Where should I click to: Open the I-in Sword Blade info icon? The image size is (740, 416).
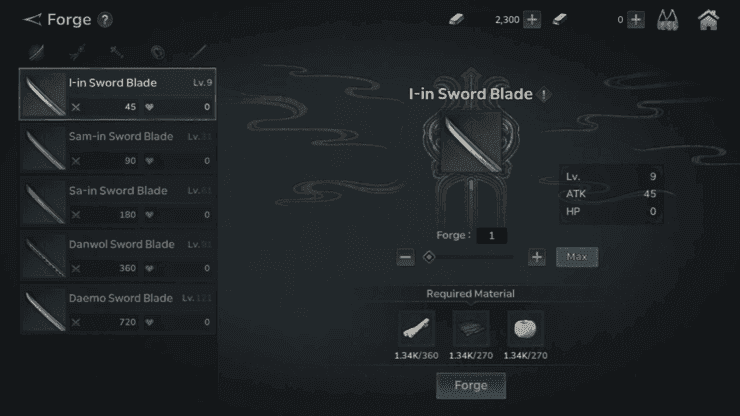coord(544,95)
